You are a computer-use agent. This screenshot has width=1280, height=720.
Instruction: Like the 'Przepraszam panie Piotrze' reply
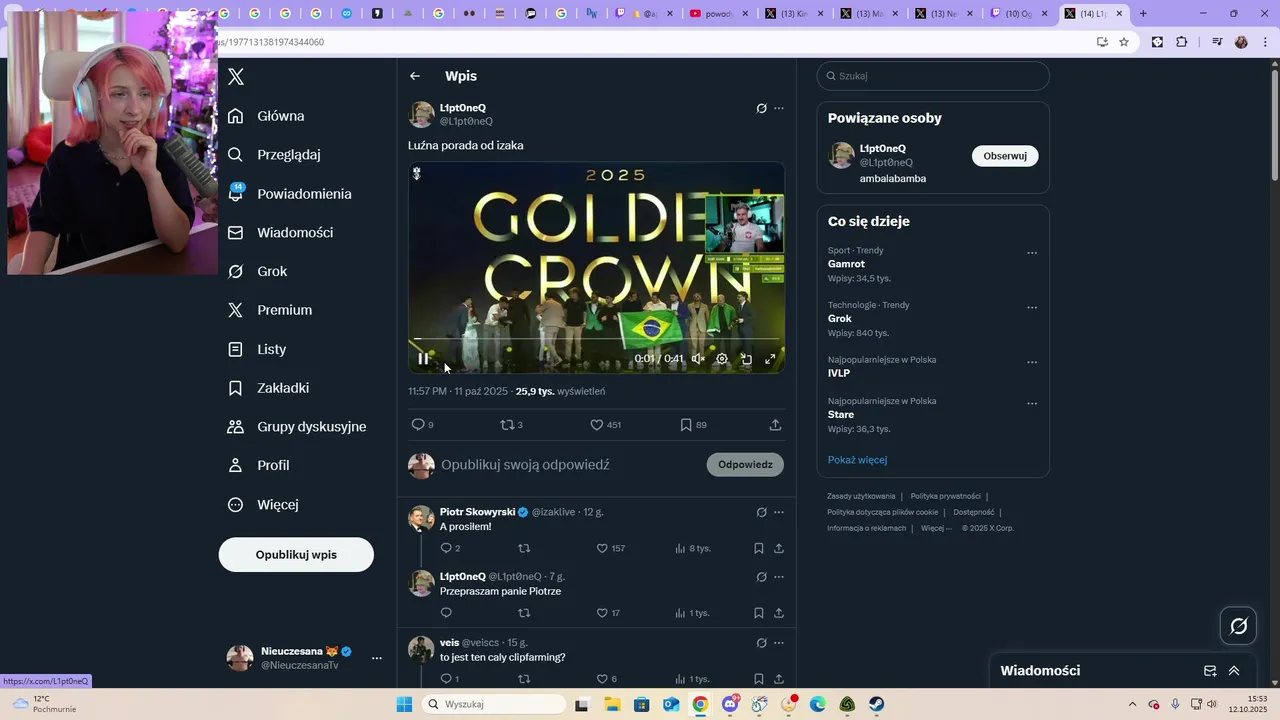pyautogui.click(x=607, y=613)
